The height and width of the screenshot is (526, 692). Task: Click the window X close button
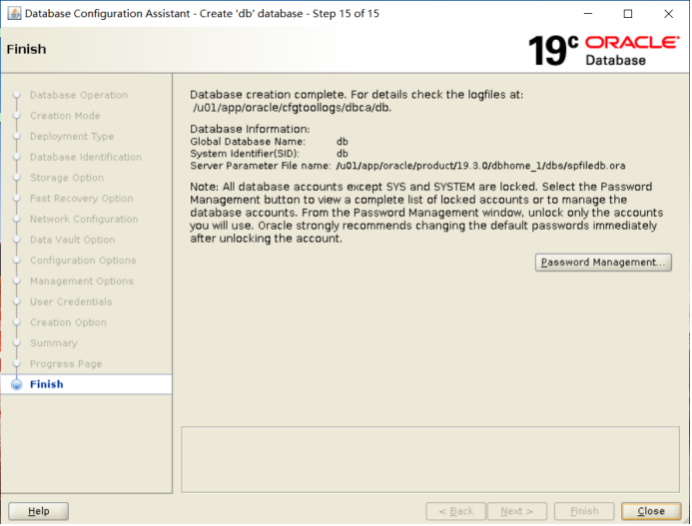click(668, 14)
